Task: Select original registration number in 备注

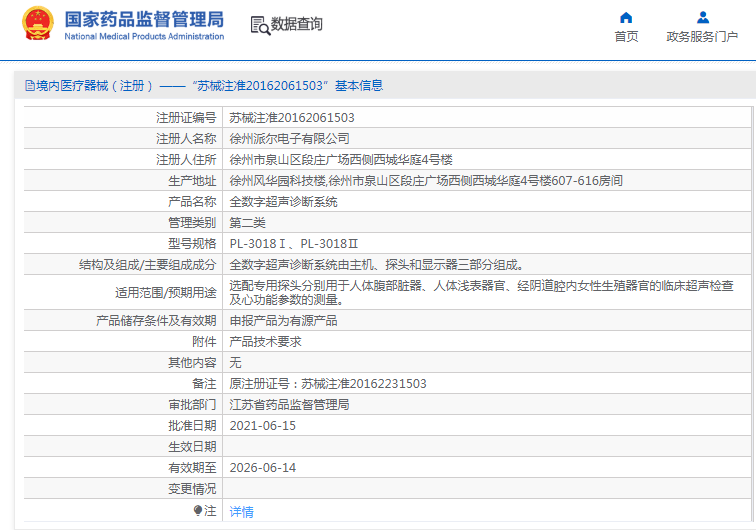Action: 328,384
